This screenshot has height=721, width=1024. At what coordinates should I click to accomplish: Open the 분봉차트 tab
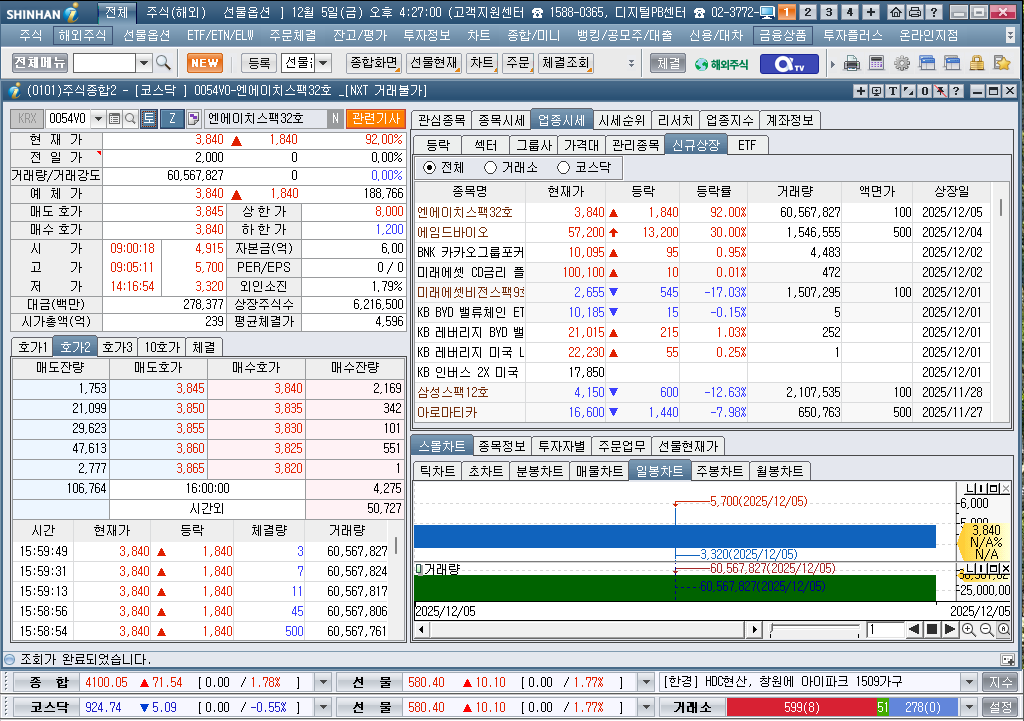pos(539,471)
